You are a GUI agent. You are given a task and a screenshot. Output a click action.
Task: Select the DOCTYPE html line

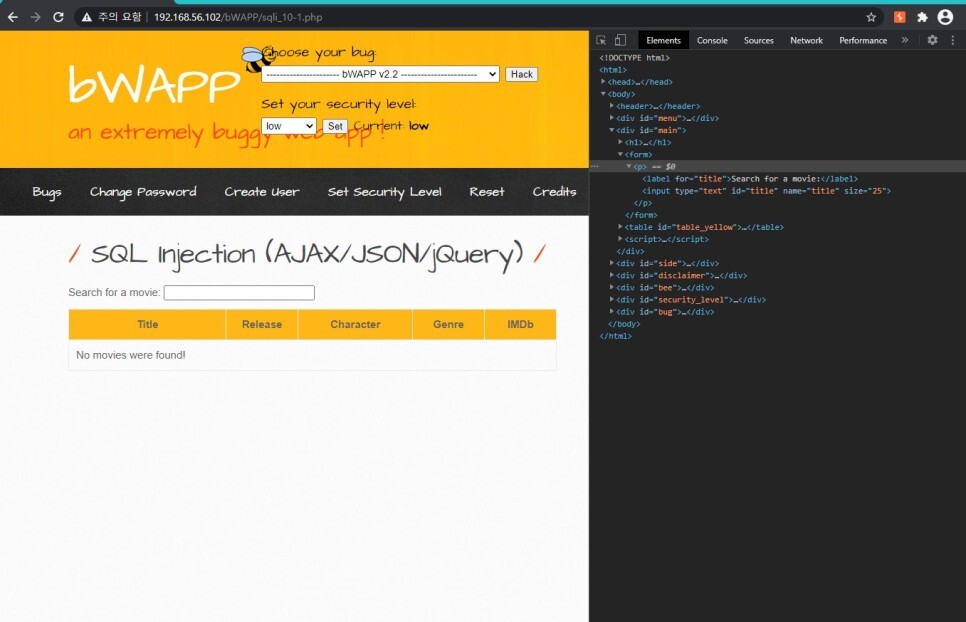(x=635, y=57)
